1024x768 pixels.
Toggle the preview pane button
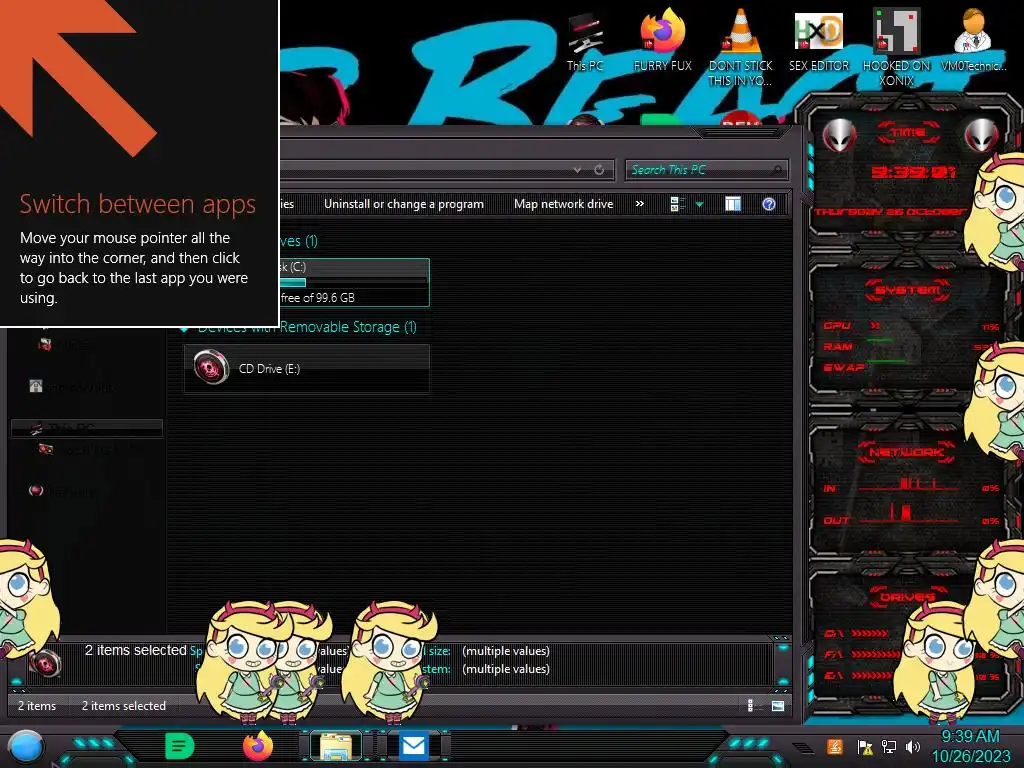pyautogui.click(x=733, y=204)
